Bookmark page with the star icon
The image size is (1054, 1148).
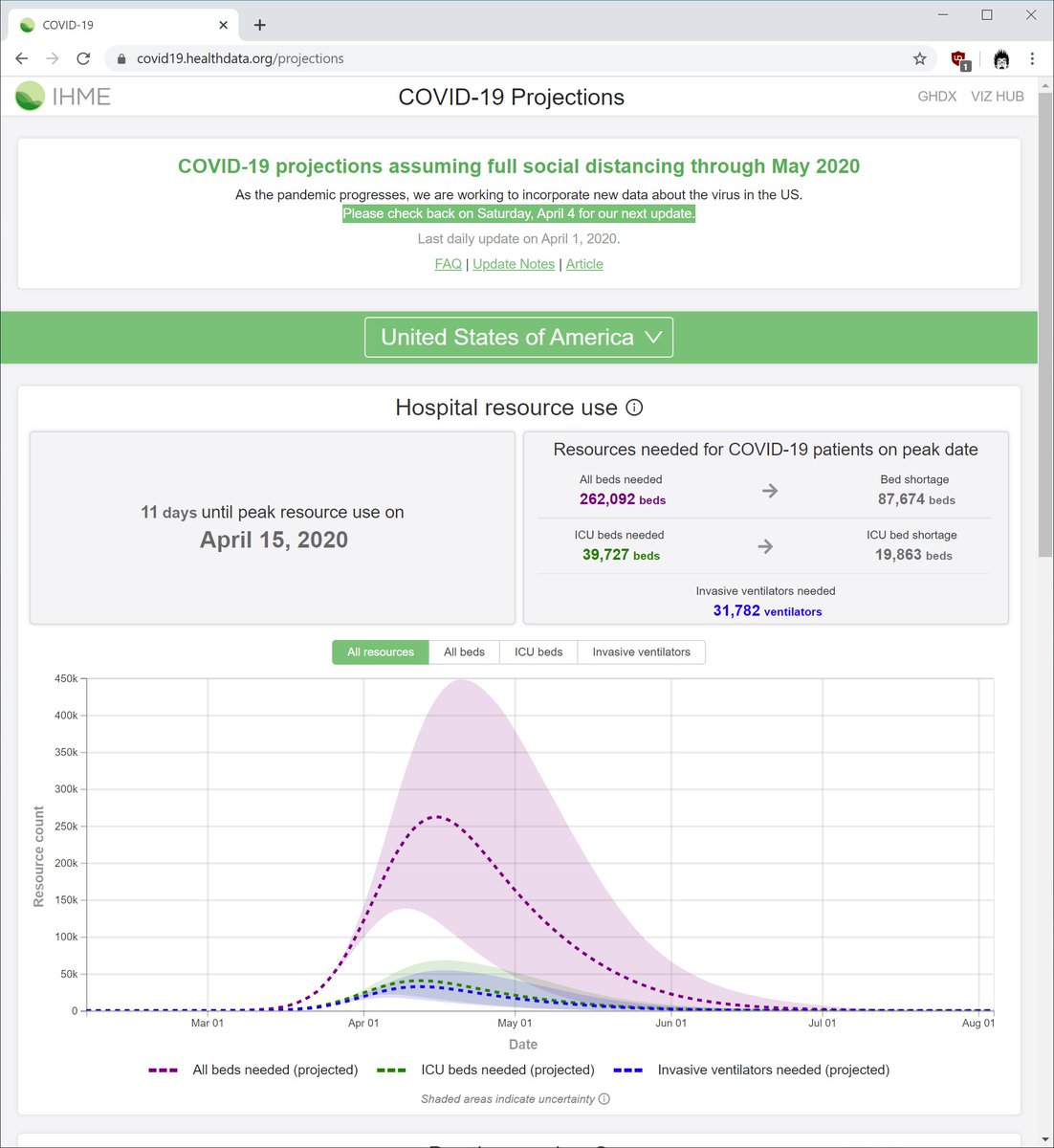919,58
